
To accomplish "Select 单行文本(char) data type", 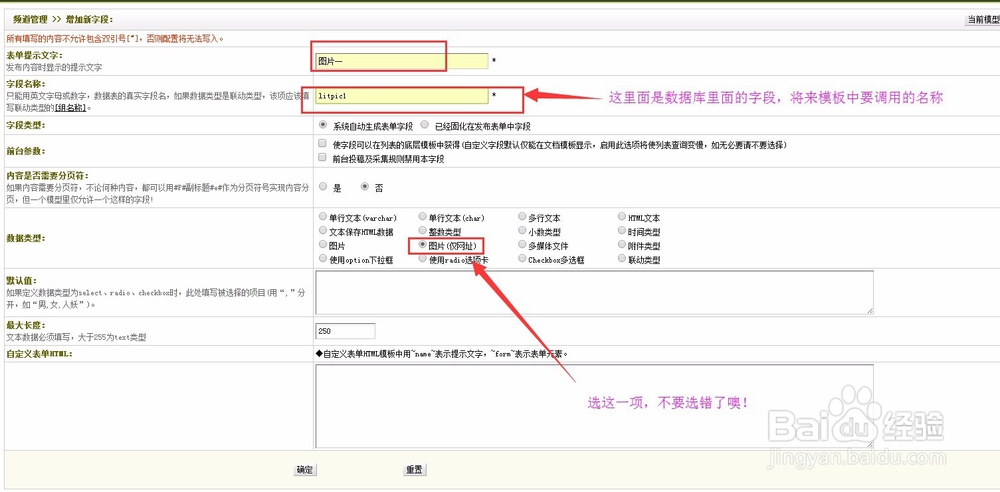I will click(422, 217).
